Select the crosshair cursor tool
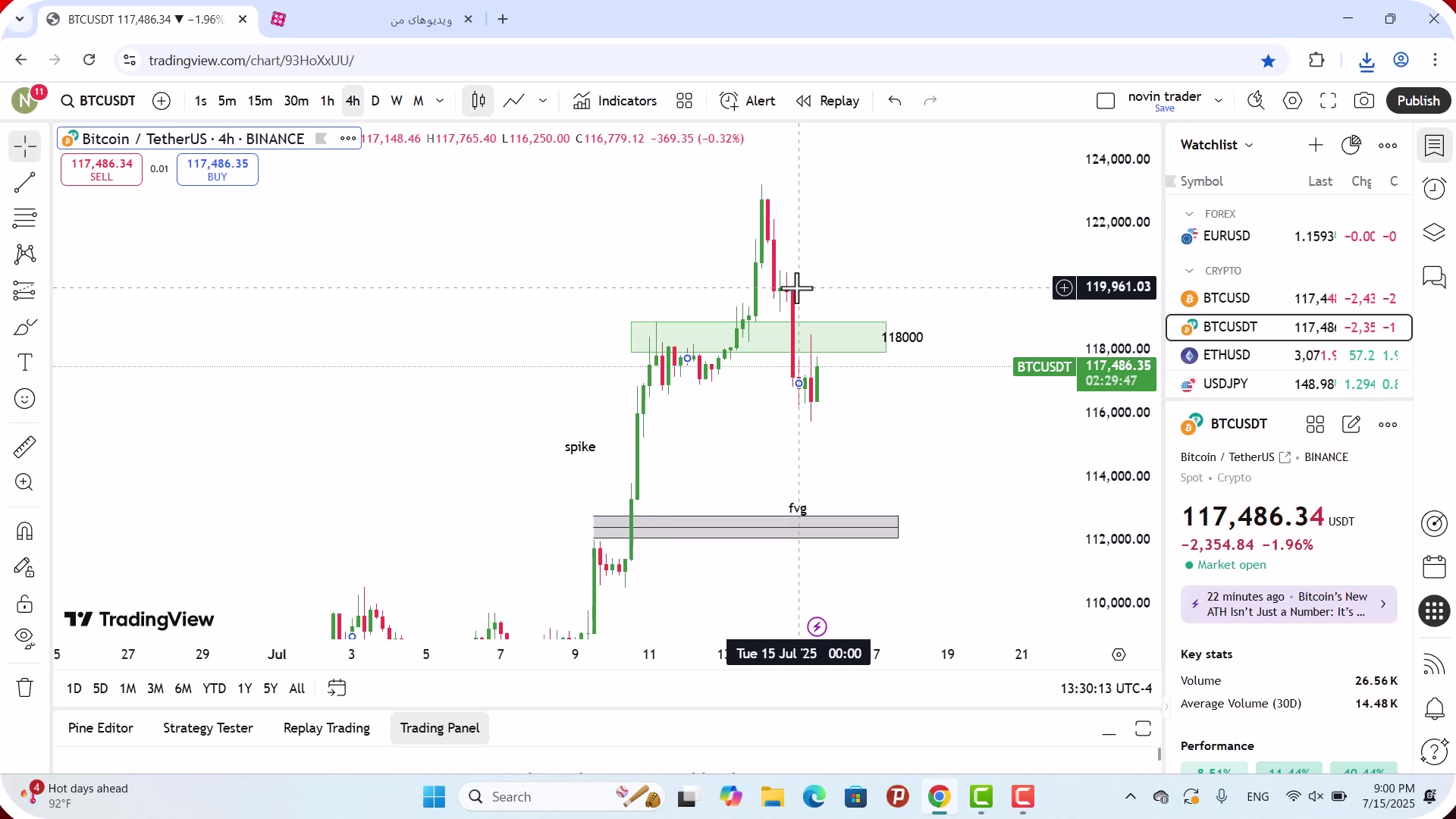The image size is (1456, 819). point(25,146)
